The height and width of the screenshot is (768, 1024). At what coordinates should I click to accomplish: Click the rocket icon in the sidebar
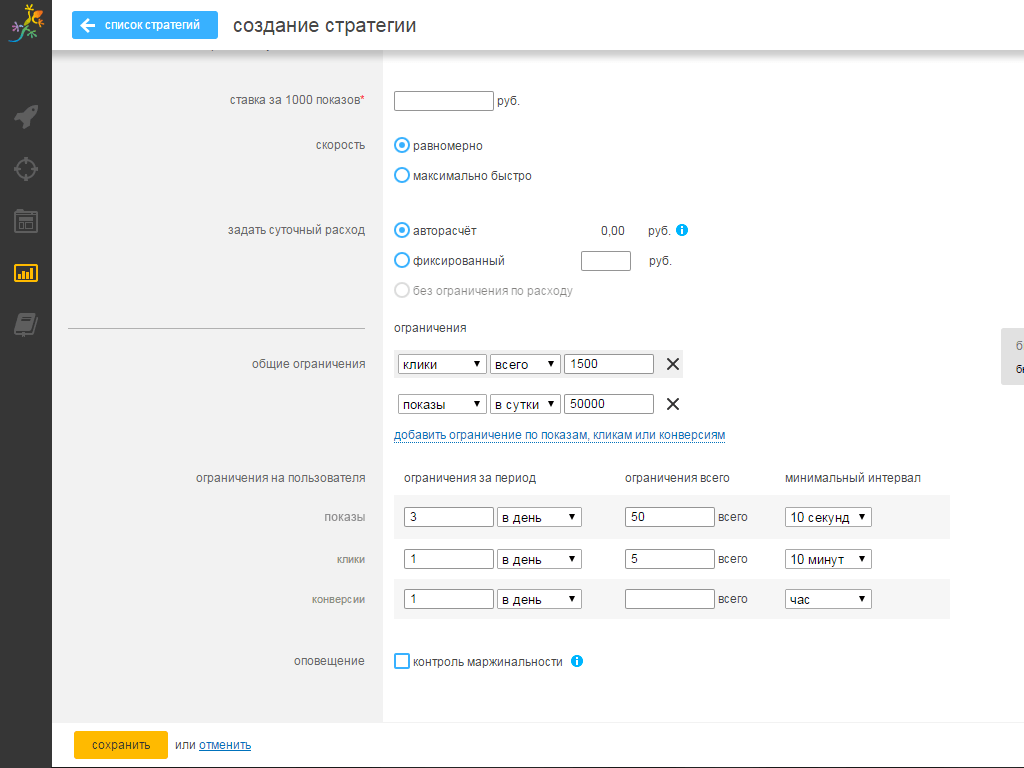tap(26, 117)
